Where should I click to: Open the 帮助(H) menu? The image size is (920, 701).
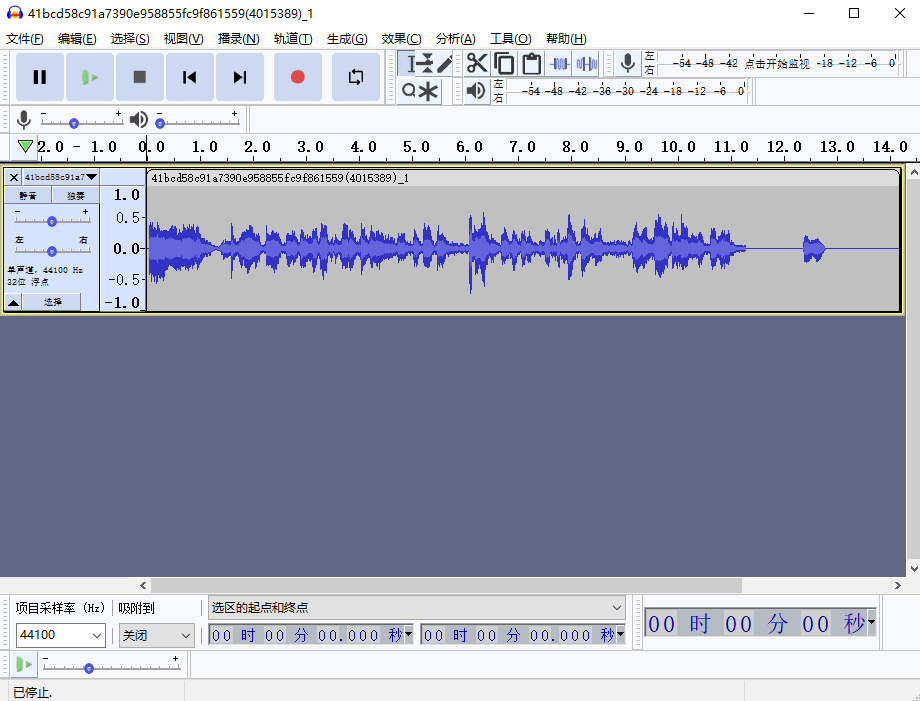point(566,39)
